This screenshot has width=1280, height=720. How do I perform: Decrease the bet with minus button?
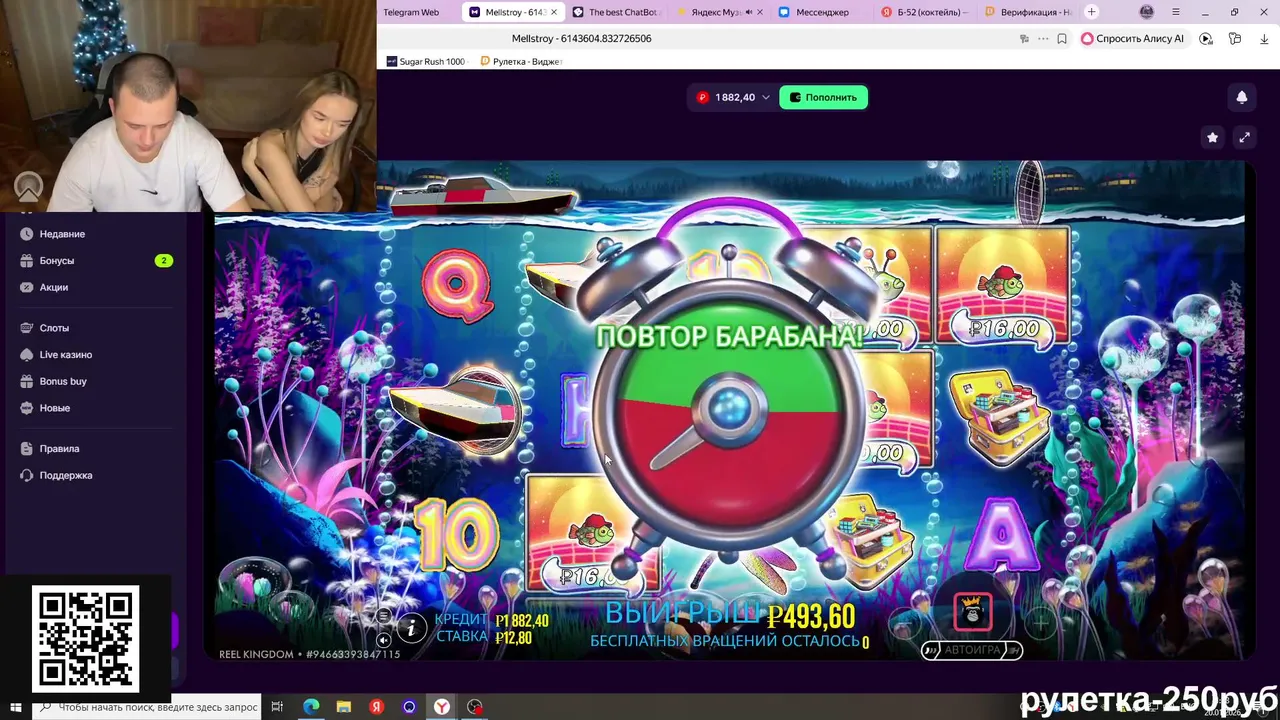pyautogui.click(x=906, y=624)
